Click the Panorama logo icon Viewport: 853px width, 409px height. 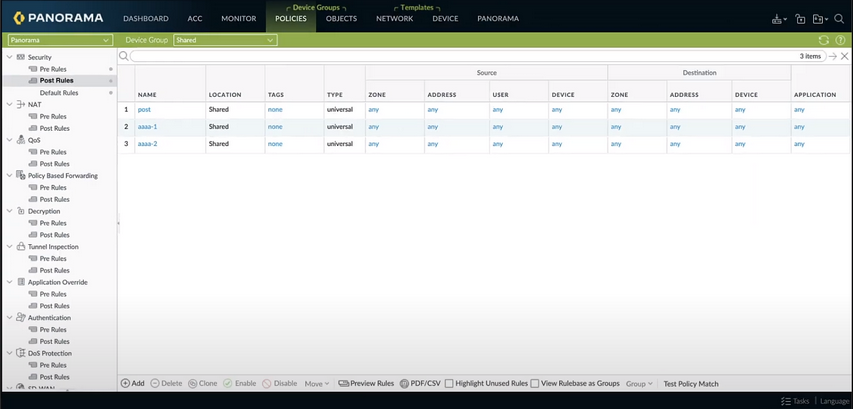click(x=20, y=18)
